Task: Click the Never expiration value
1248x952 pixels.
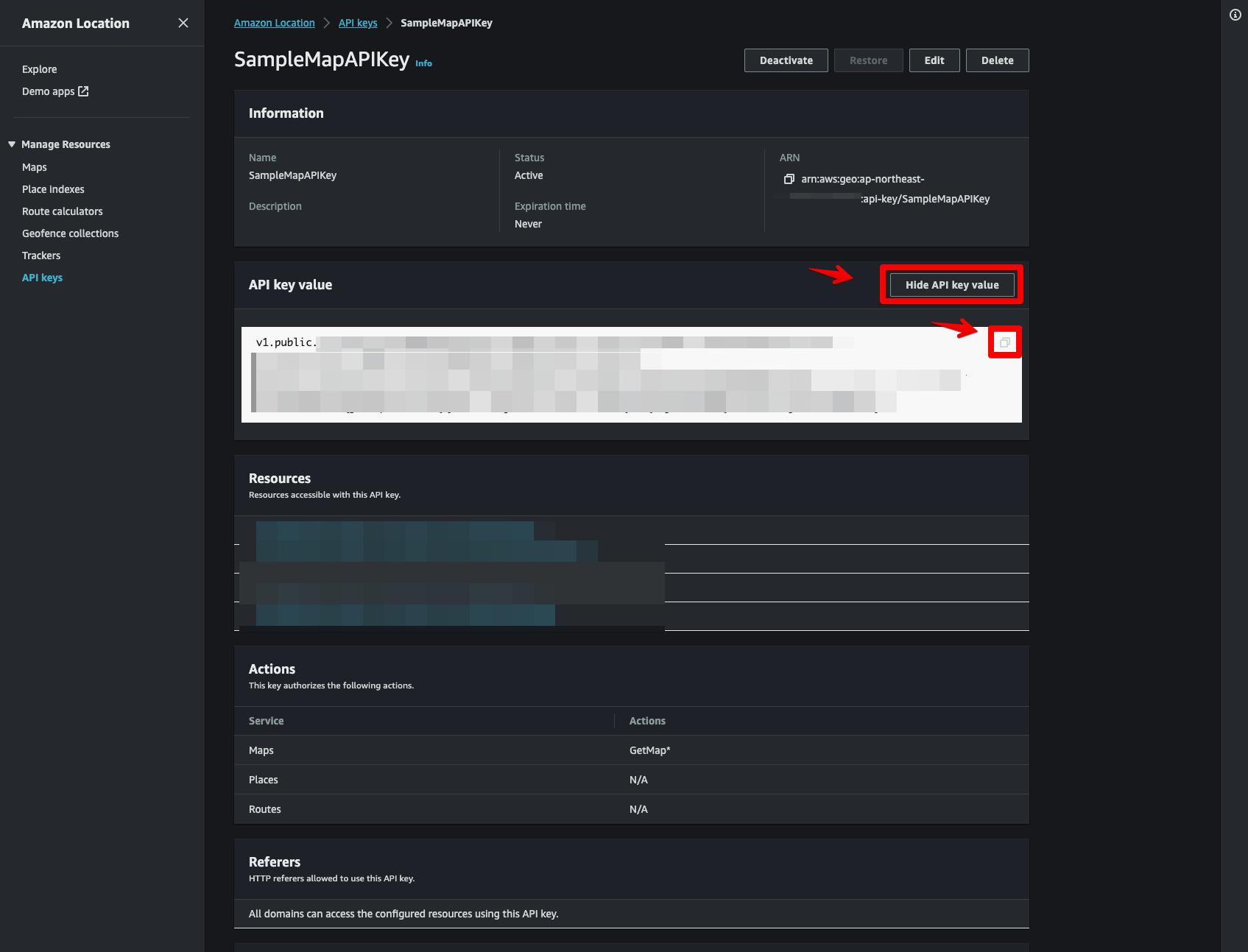Action: click(x=528, y=224)
